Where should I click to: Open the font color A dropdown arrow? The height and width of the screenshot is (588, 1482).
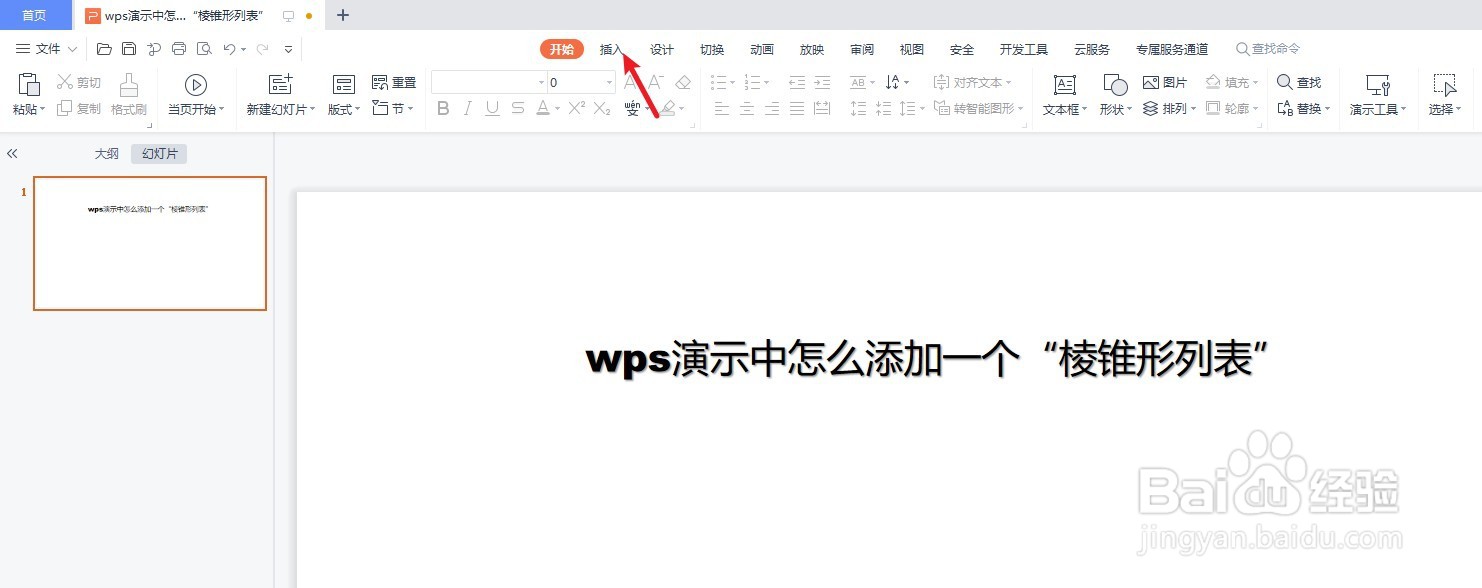[x=557, y=109]
